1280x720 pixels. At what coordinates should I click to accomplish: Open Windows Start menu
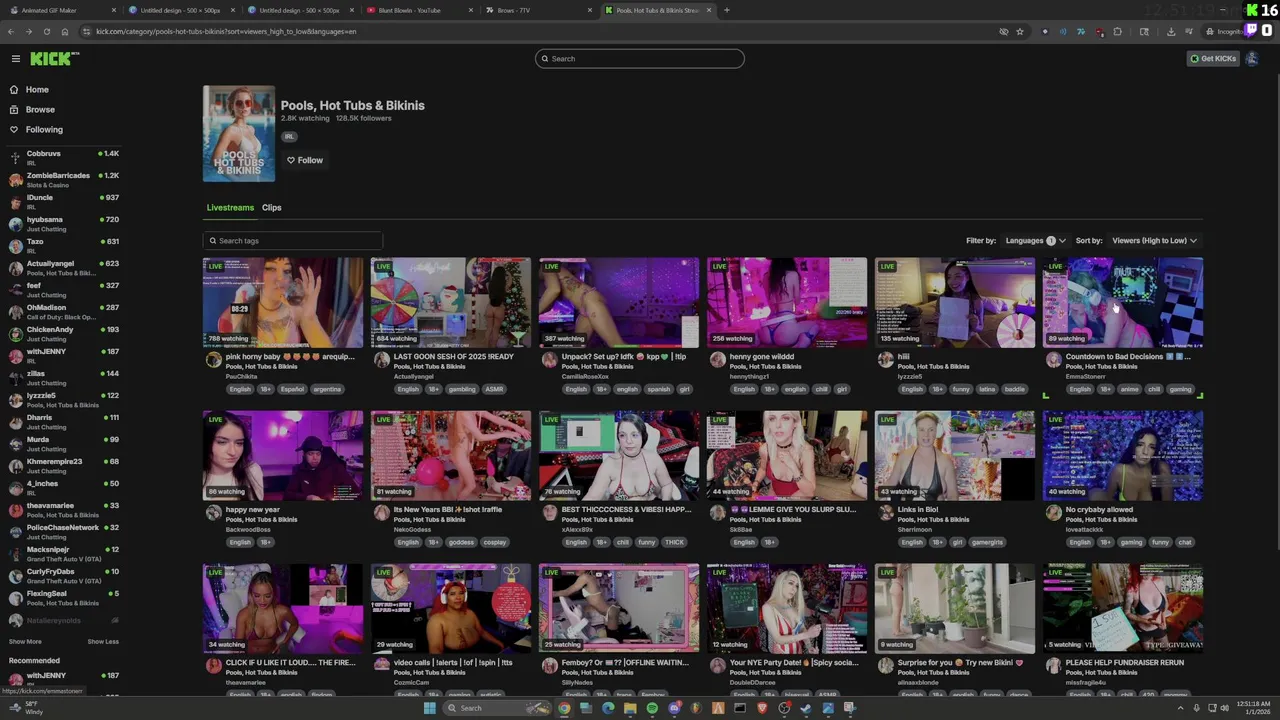click(x=429, y=708)
